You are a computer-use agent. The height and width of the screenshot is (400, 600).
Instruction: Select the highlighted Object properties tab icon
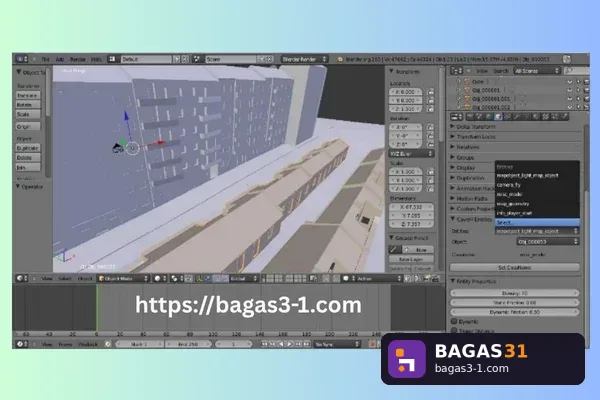tap(497, 117)
